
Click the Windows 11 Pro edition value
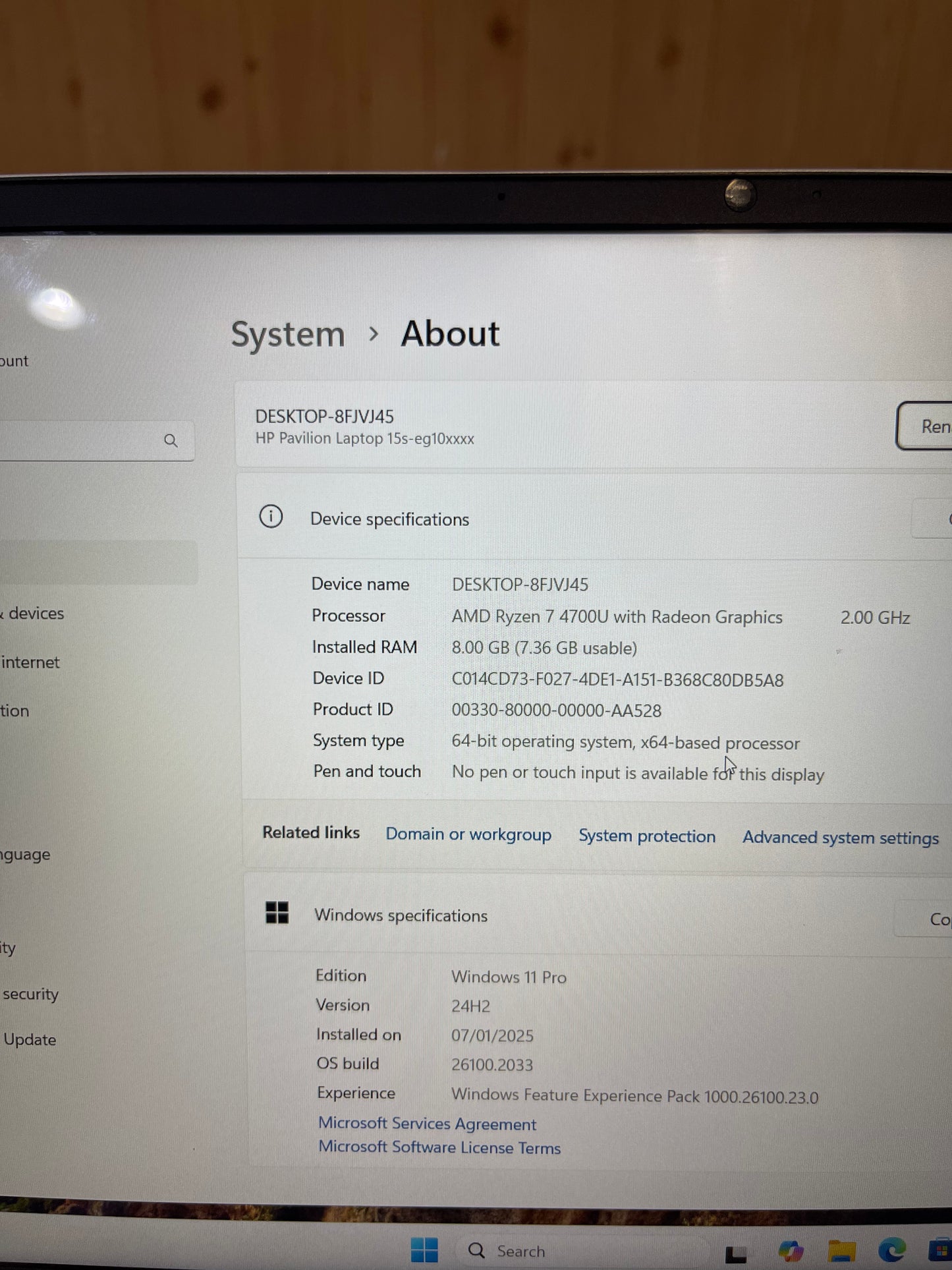pos(509,977)
